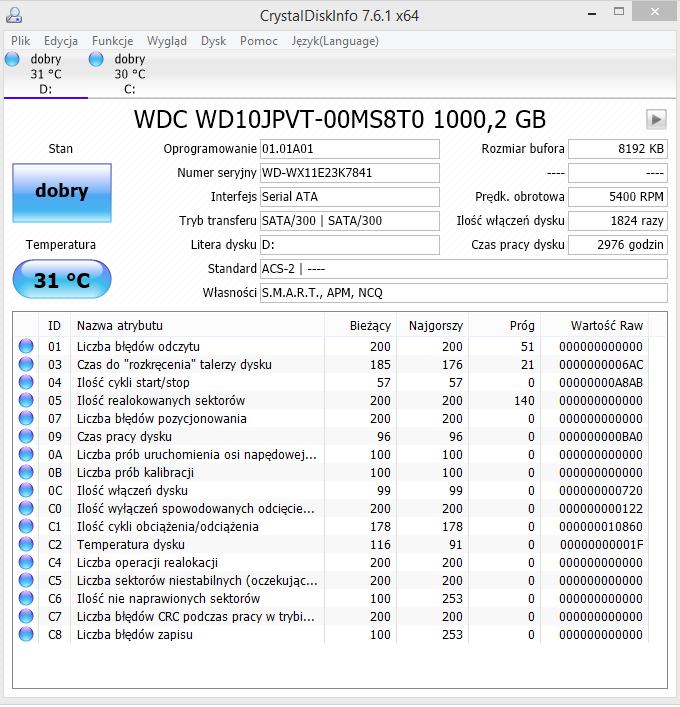Click raw value 000000010860
The height and width of the screenshot is (707, 680).
pos(601,527)
